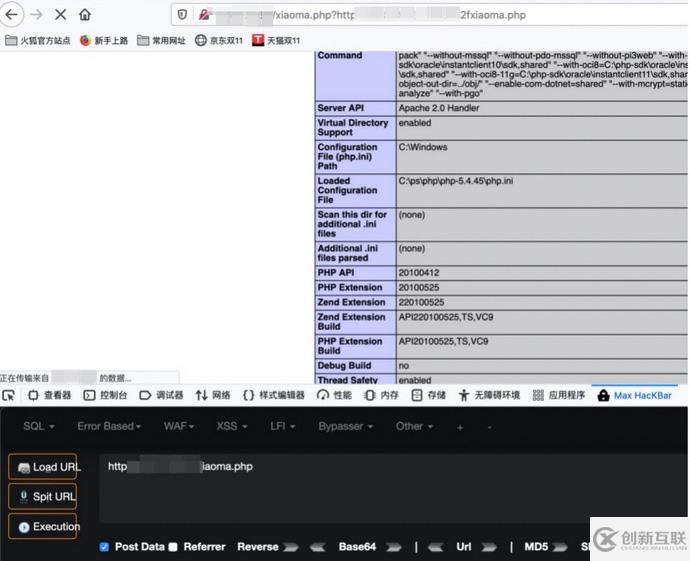Click the Base64 decode left arrow

(x=318, y=547)
